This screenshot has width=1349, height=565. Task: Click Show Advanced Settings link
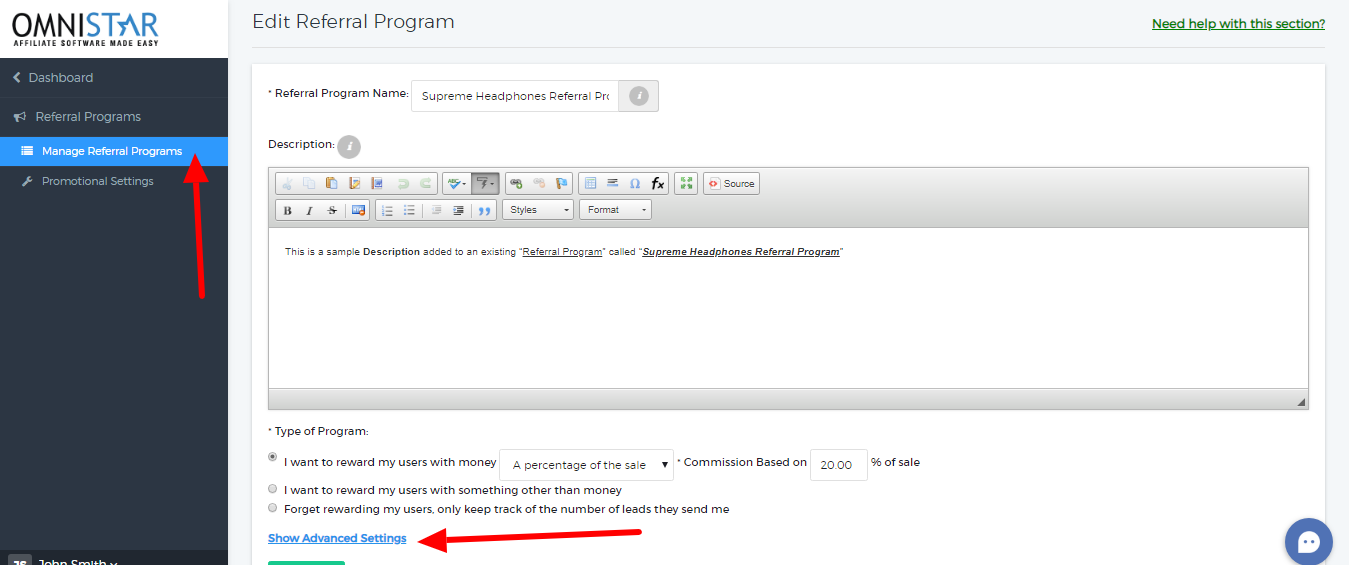pyautogui.click(x=337, y=538)
